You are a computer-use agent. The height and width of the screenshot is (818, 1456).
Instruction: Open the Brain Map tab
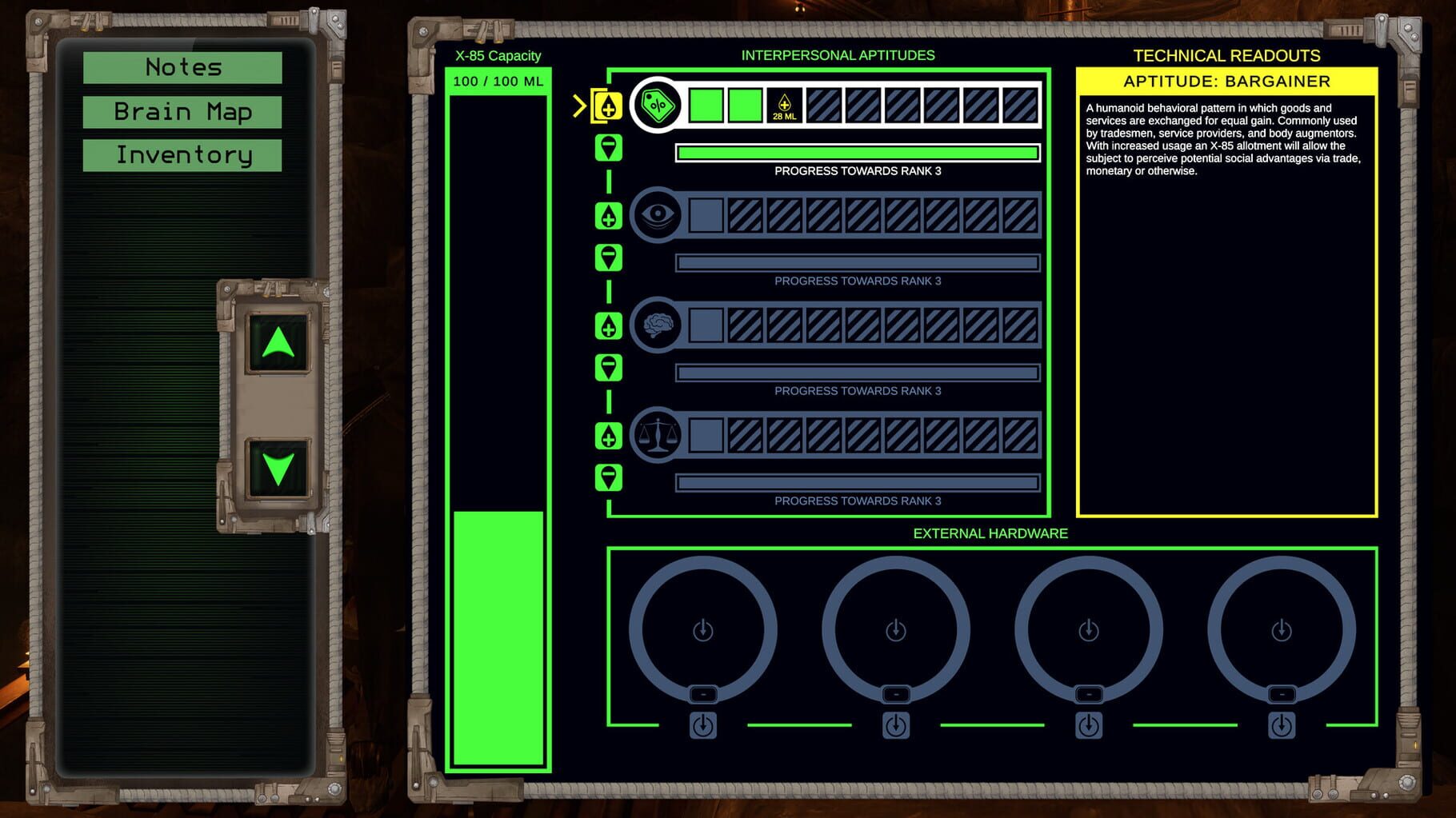[182, 112]
